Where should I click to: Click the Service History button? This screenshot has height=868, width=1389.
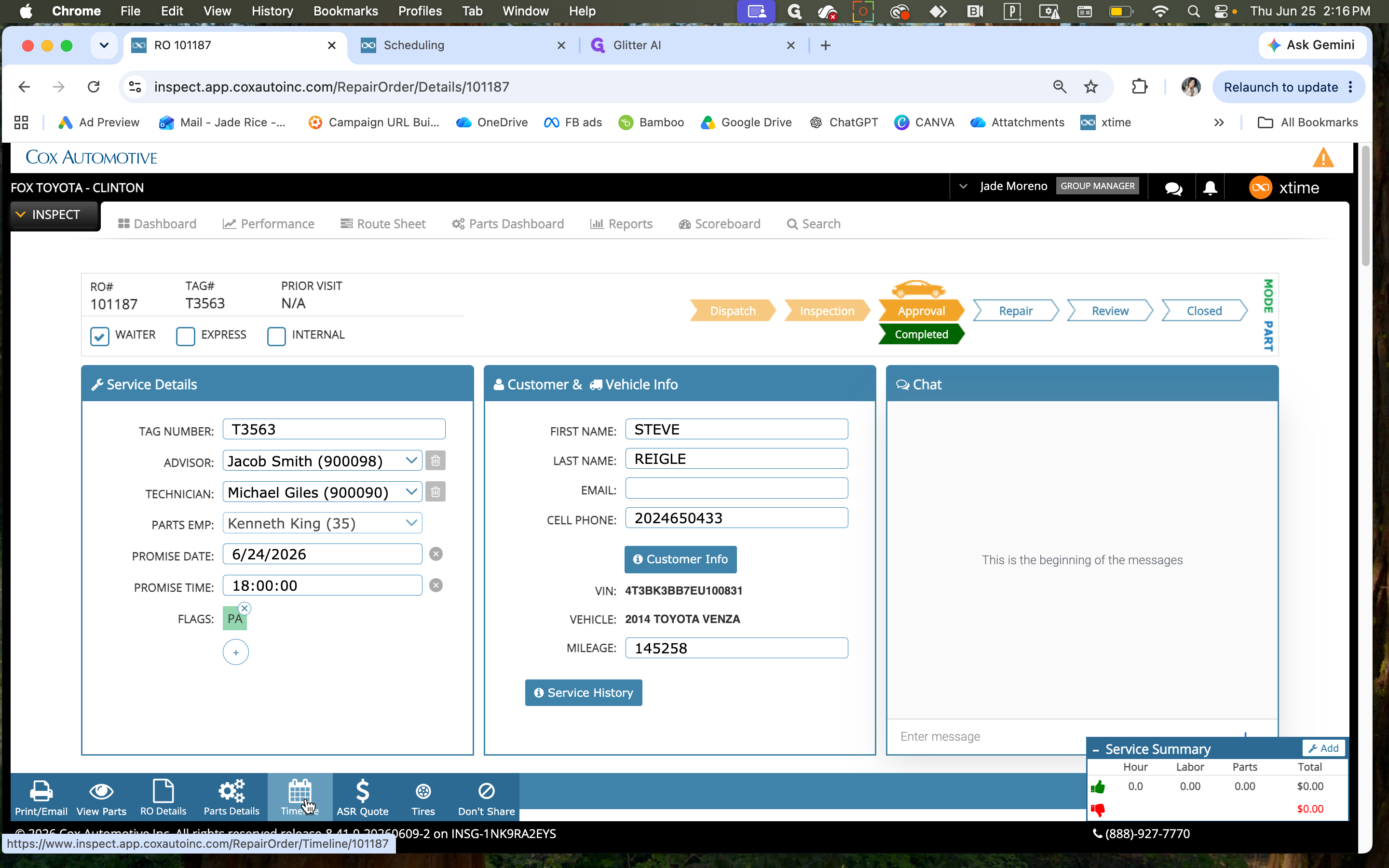(584, 693)
